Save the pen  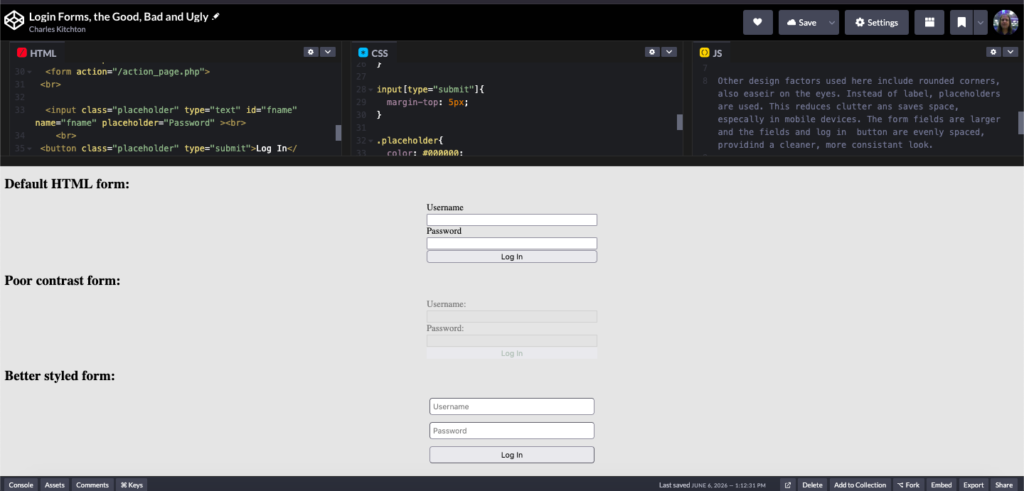coord(802,22)
